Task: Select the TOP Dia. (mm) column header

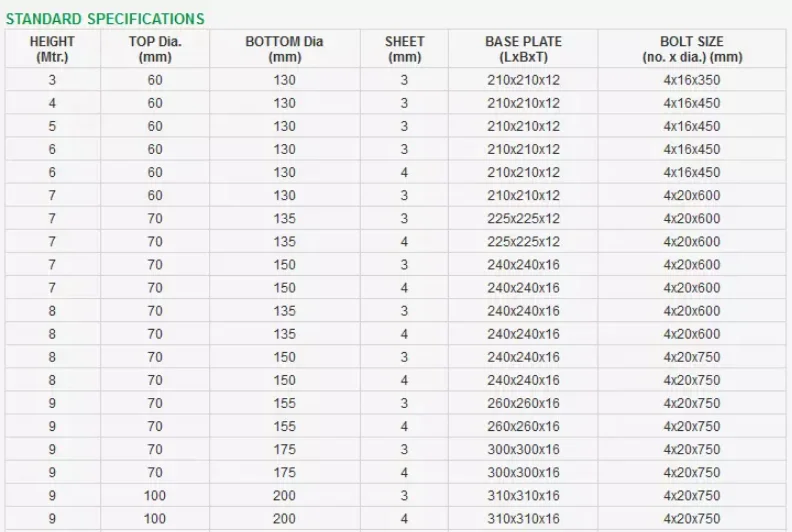Action: tap(155, 49)
